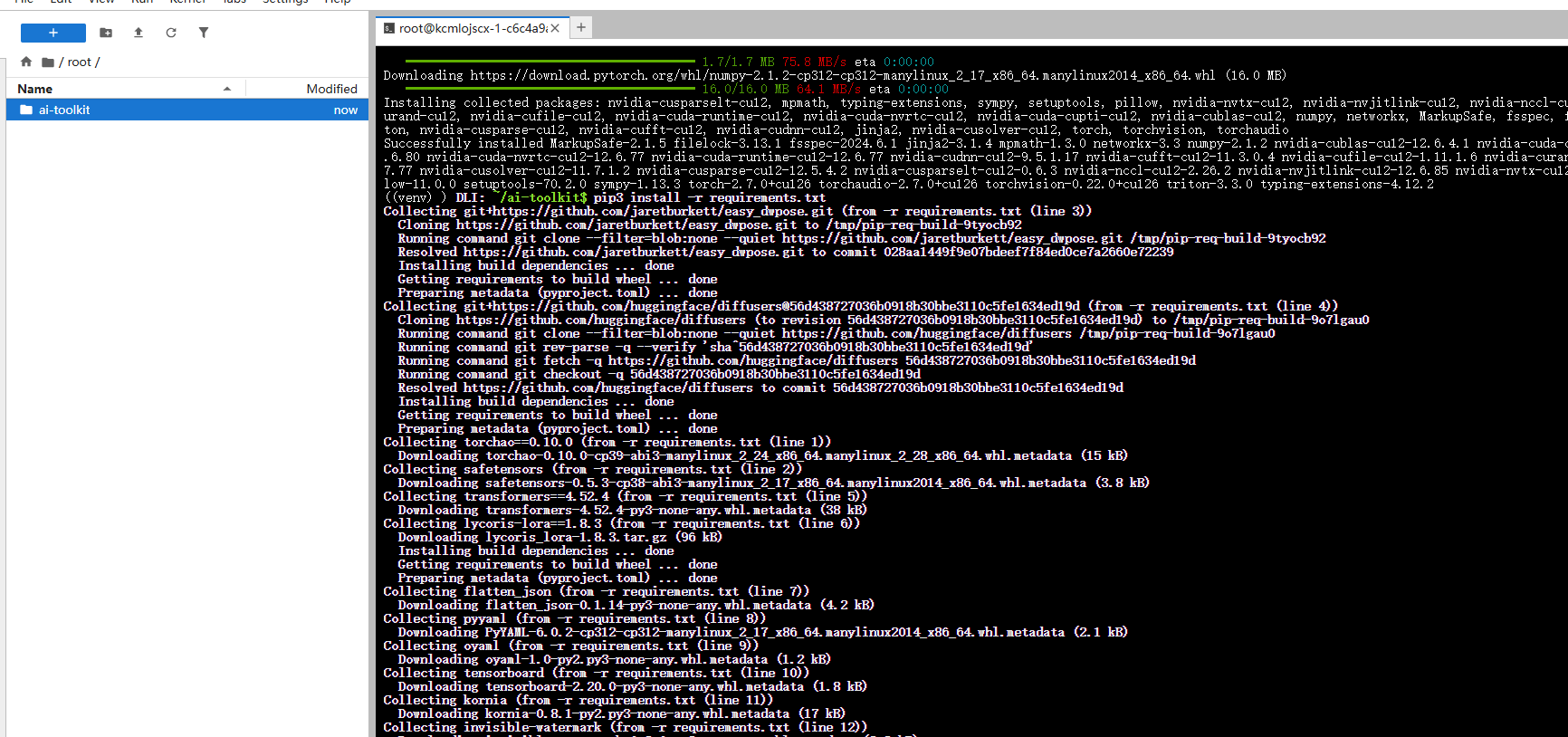Select the ai-toolkit folder row

coord(187,110)
